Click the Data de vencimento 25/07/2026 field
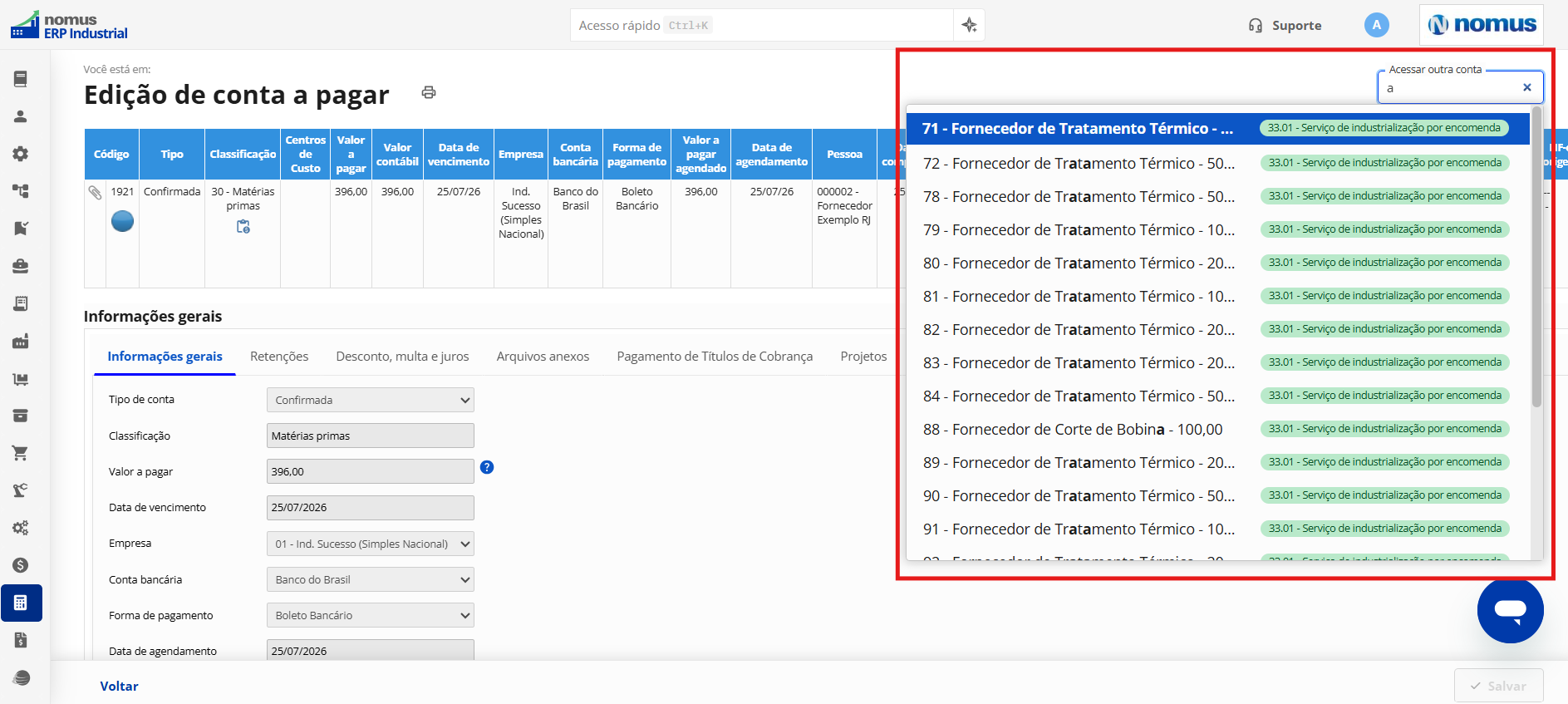This screenshot has height=704, width=1568. (371, 508)
